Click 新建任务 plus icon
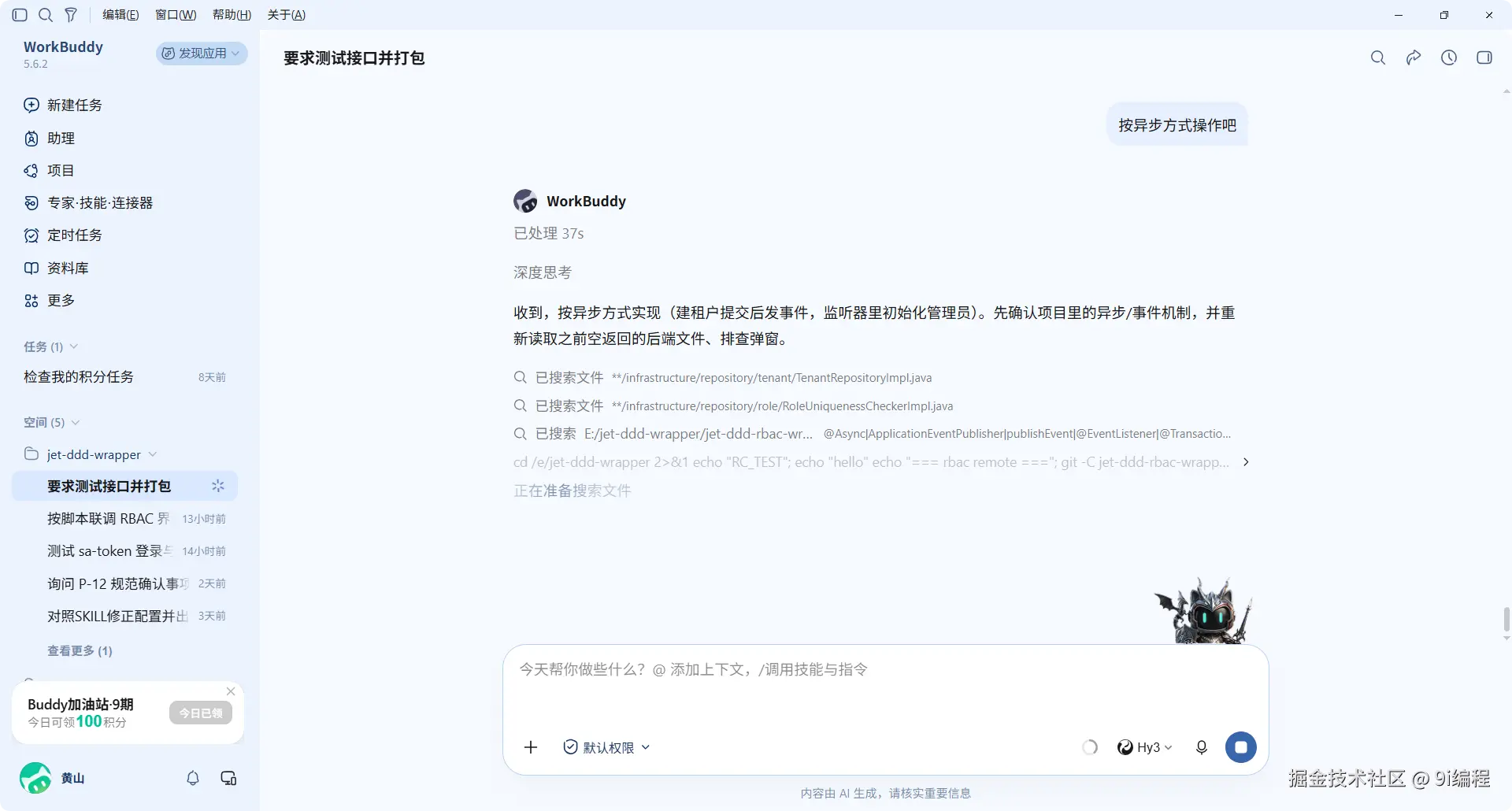 pos(31,105)
